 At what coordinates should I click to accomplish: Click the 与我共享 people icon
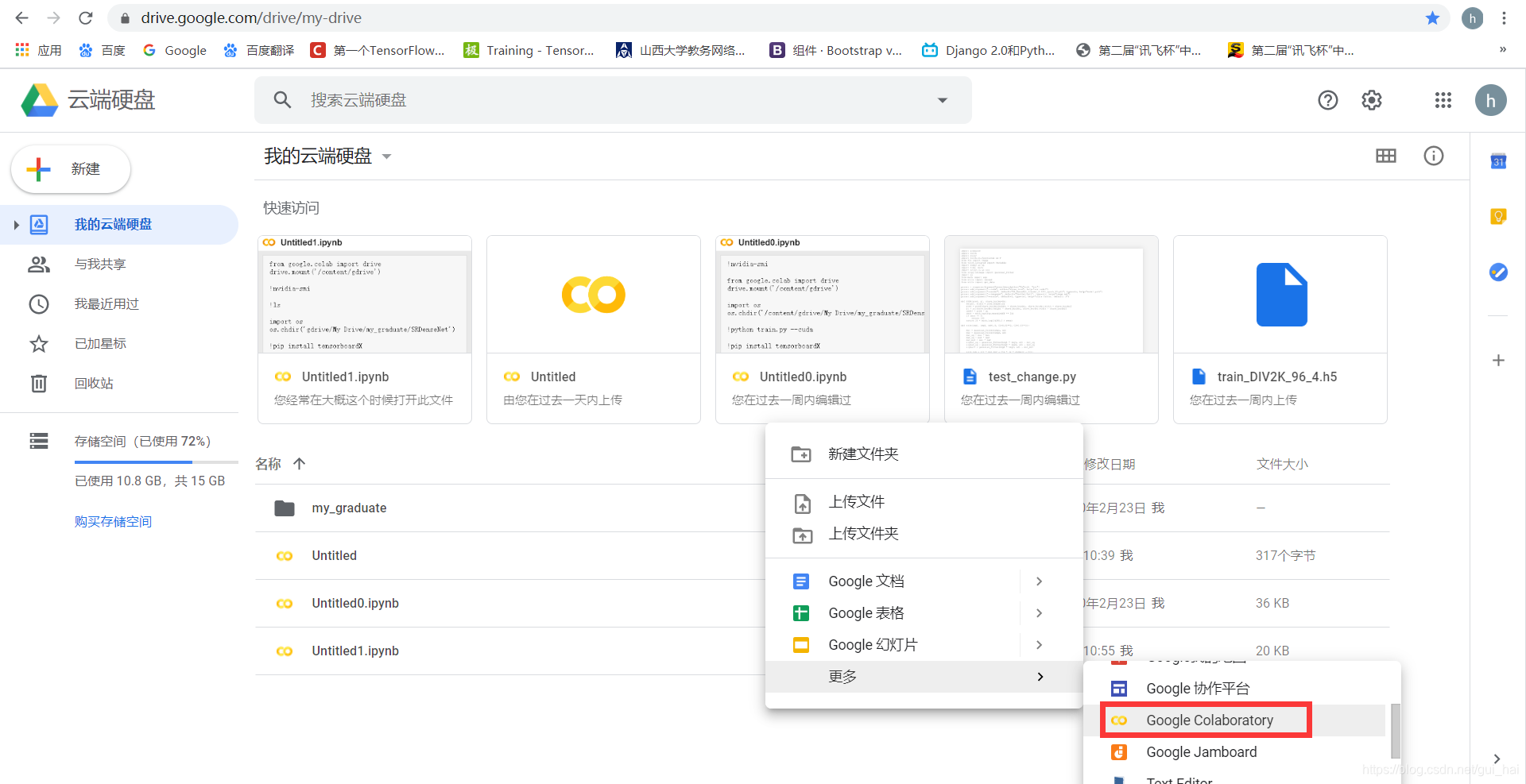38,265
